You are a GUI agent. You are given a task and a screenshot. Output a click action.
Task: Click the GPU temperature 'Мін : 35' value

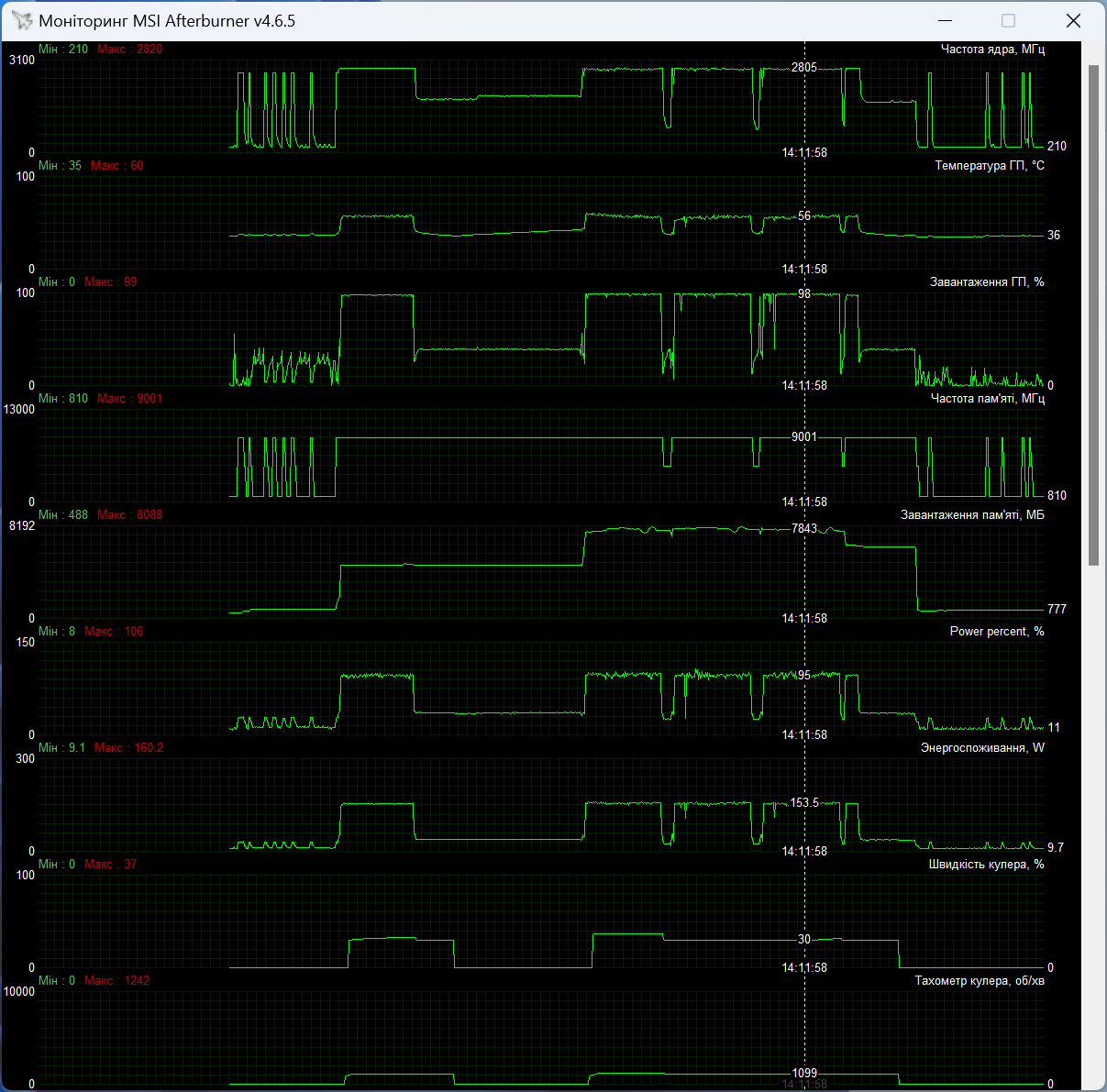(60, 165)
